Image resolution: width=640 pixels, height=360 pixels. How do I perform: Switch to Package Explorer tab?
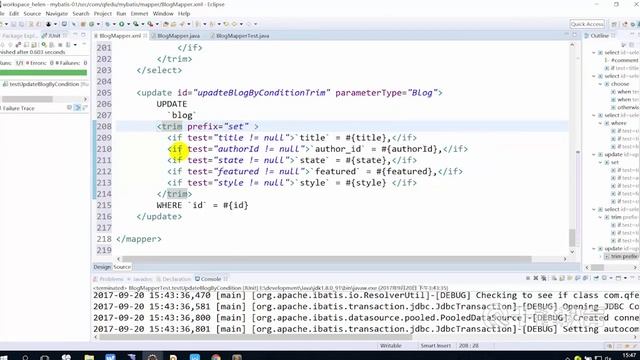[x=19, y=36]
